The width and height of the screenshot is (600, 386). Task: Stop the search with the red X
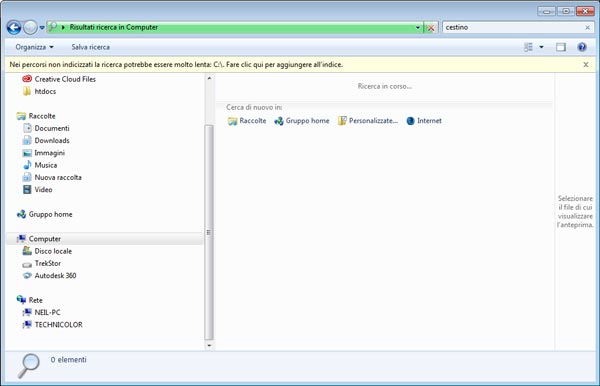(x=431, y=28)
